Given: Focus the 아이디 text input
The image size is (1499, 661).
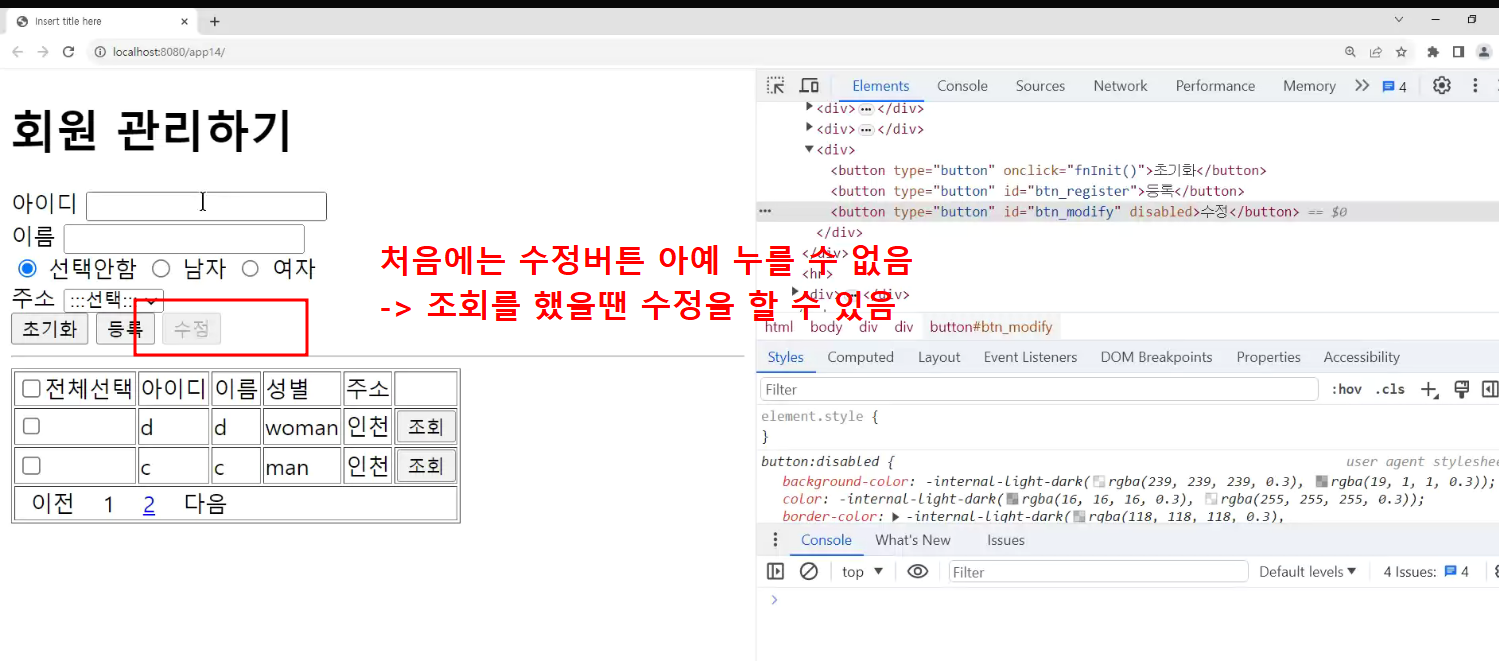Looking at the screenshot, I should click(206, 206).
